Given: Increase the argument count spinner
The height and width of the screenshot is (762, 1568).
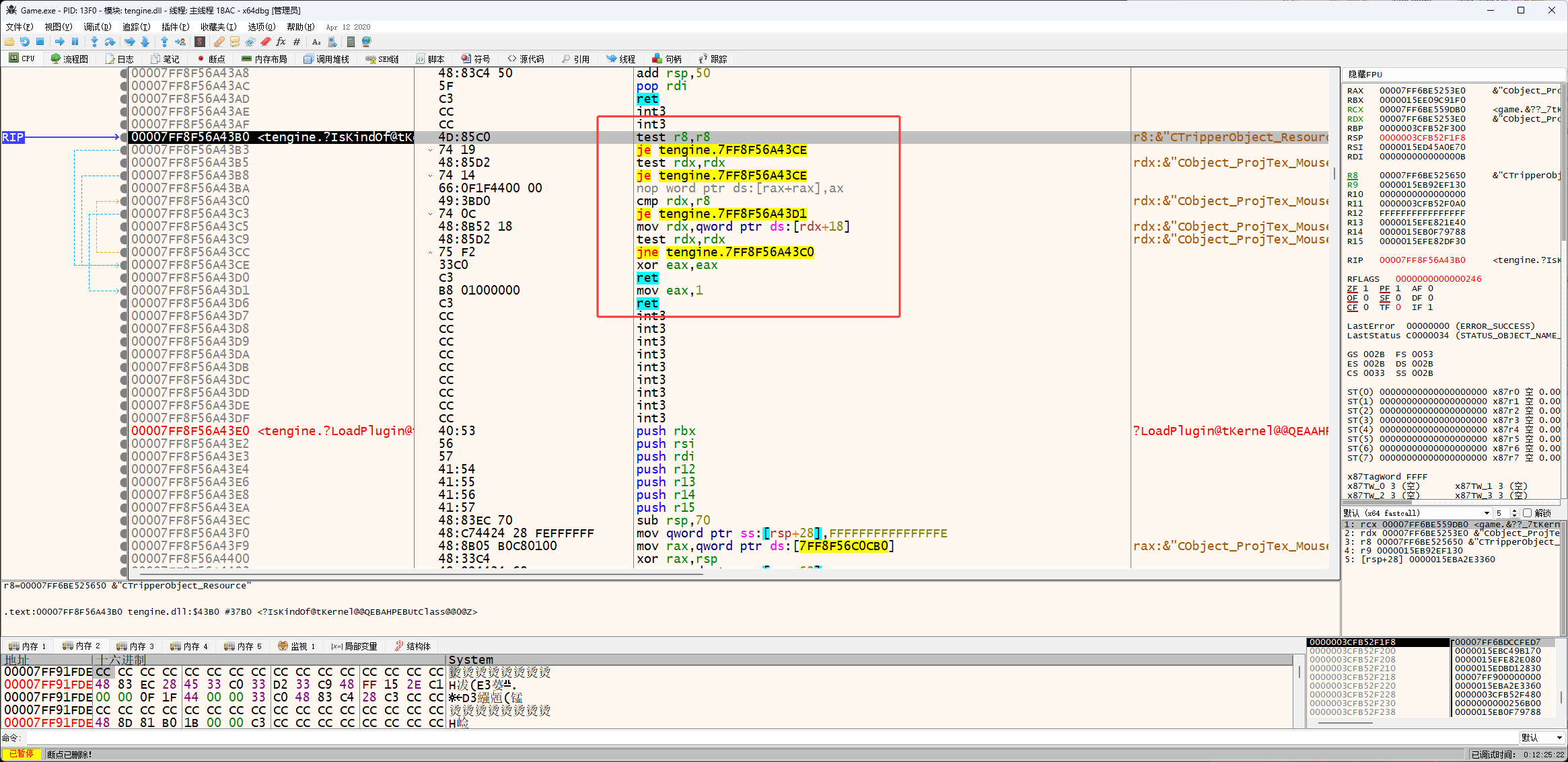Looking at the screenshot, I should coord(1515,511).
